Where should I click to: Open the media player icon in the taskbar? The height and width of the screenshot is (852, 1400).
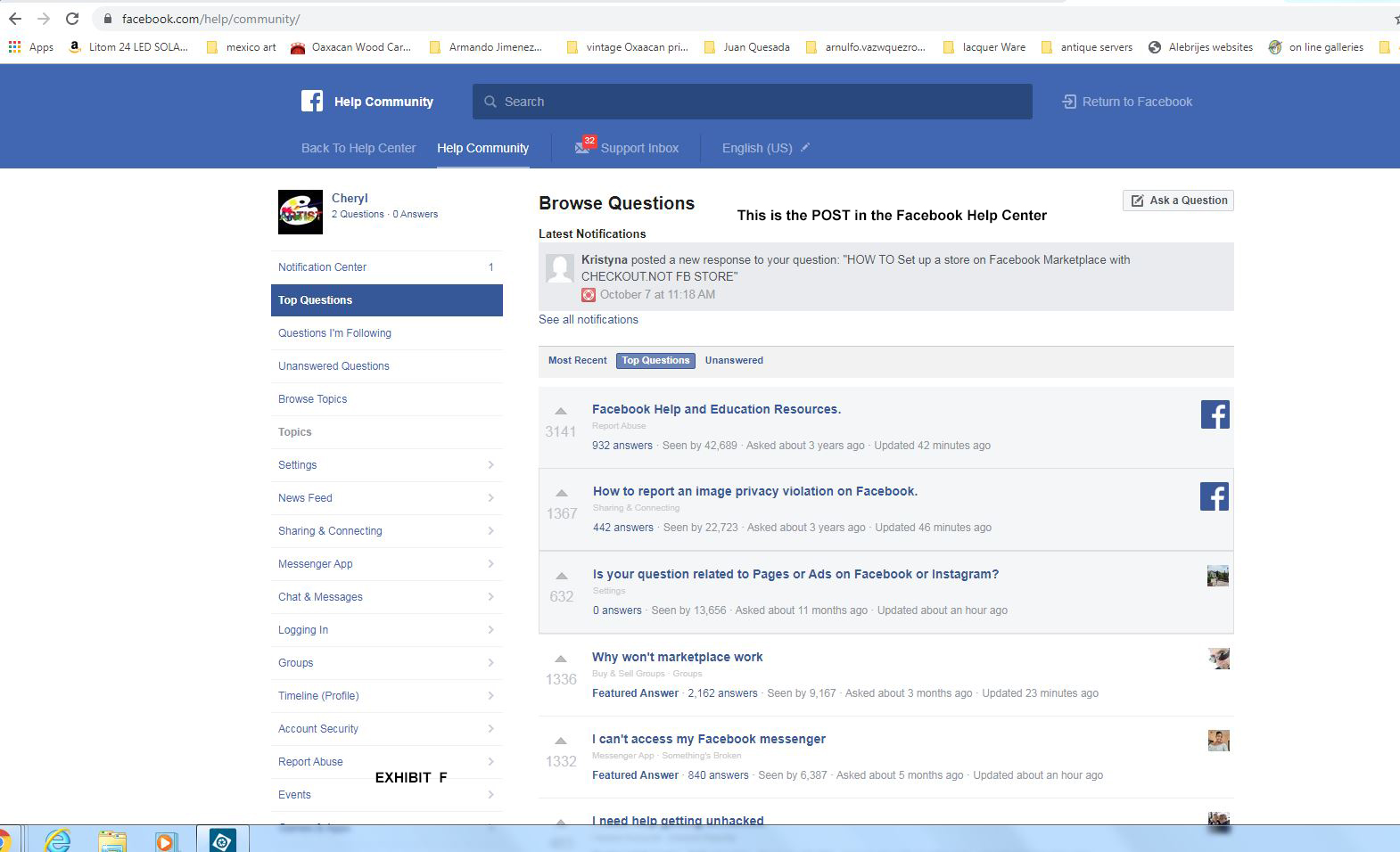coord(165,840)
